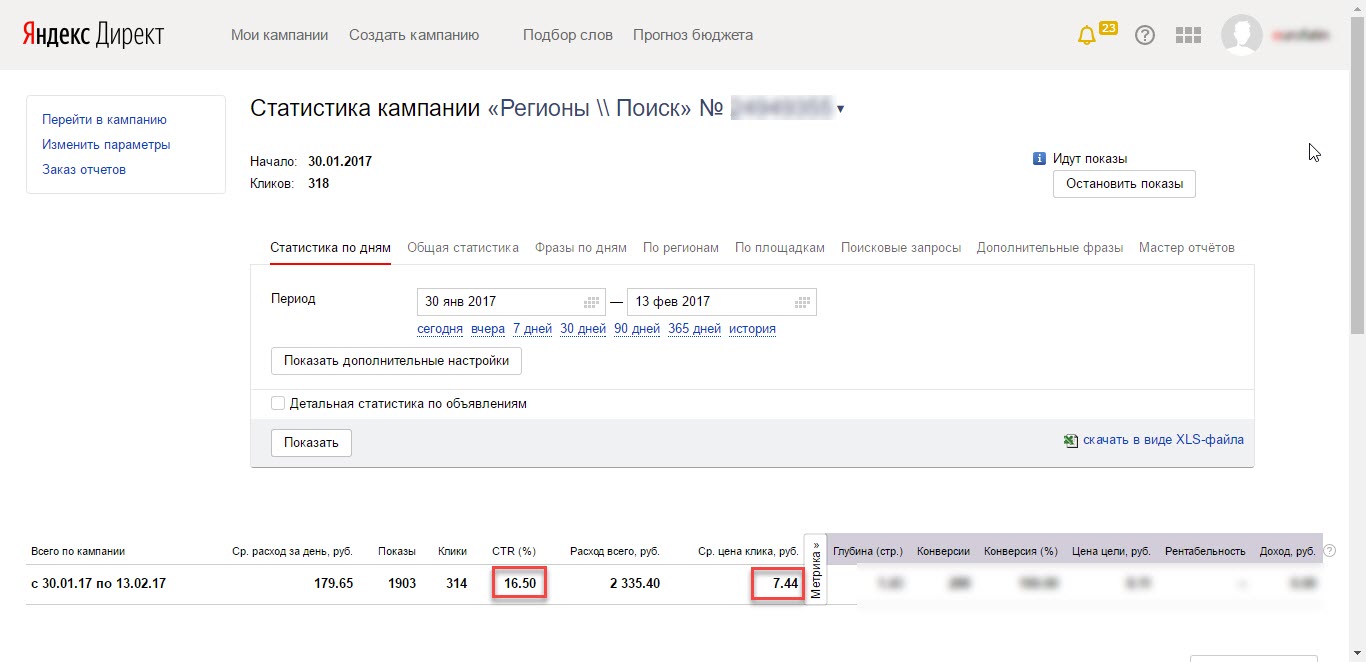Click Показать дополнительные настройки button
Viewport: 1366px width, 662px height.
tap(396, 361)
